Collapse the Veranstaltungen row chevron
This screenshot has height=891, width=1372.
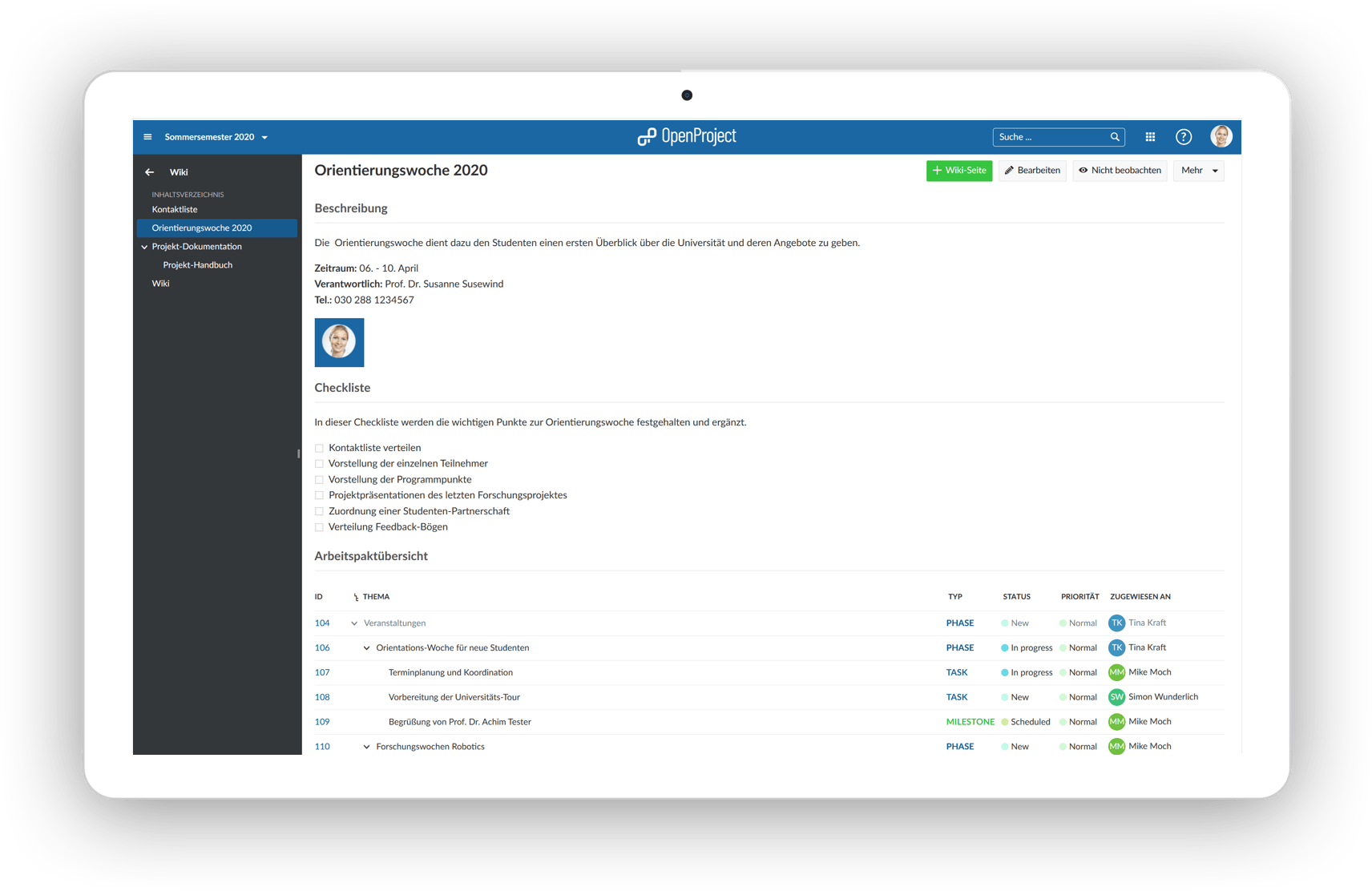click(354, 623)
